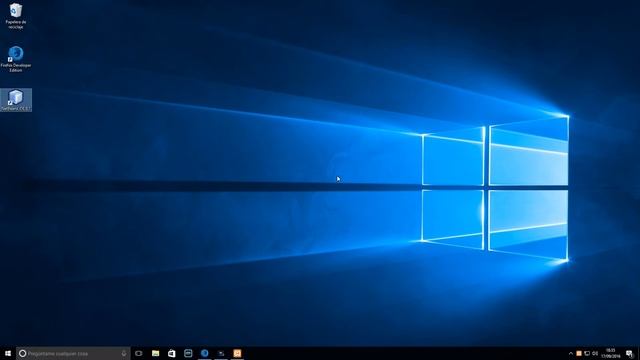Open Task View from the taskbar

click(139, 353)
